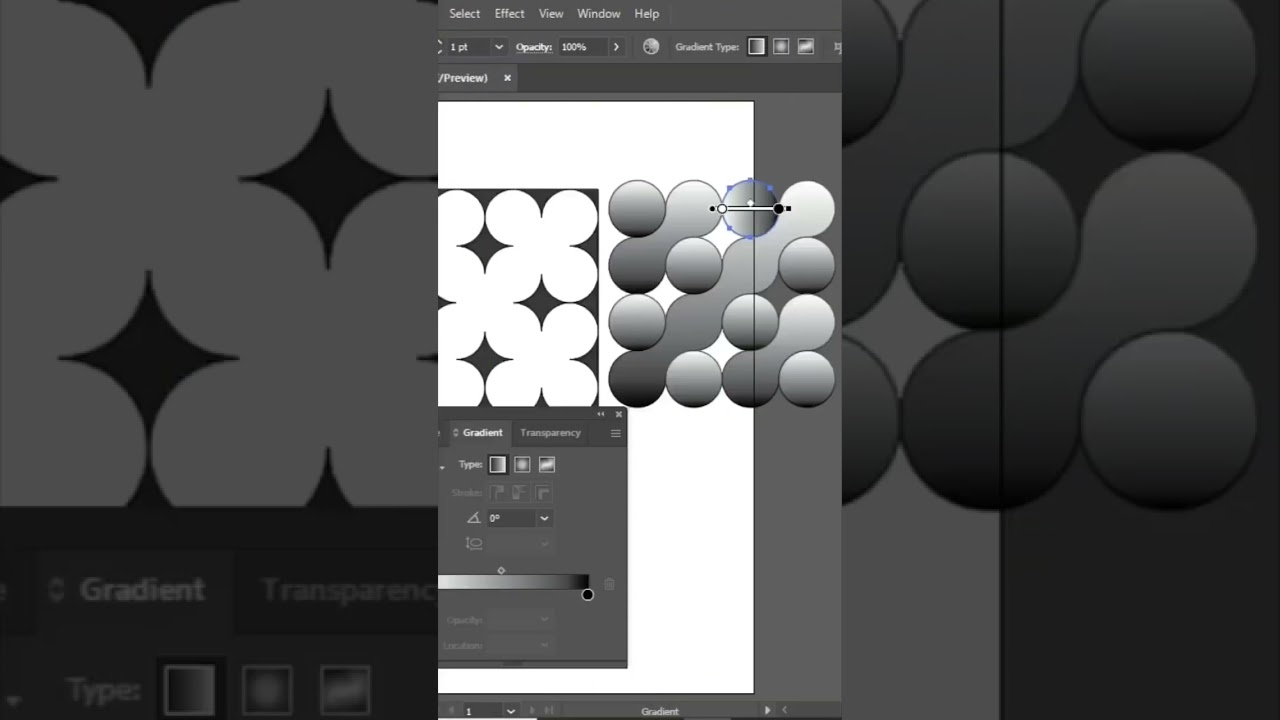This screenshot has width=1280, height=720.
Task: Open the stroke weight 1 pt dropdown
Action: coord(498,47)
